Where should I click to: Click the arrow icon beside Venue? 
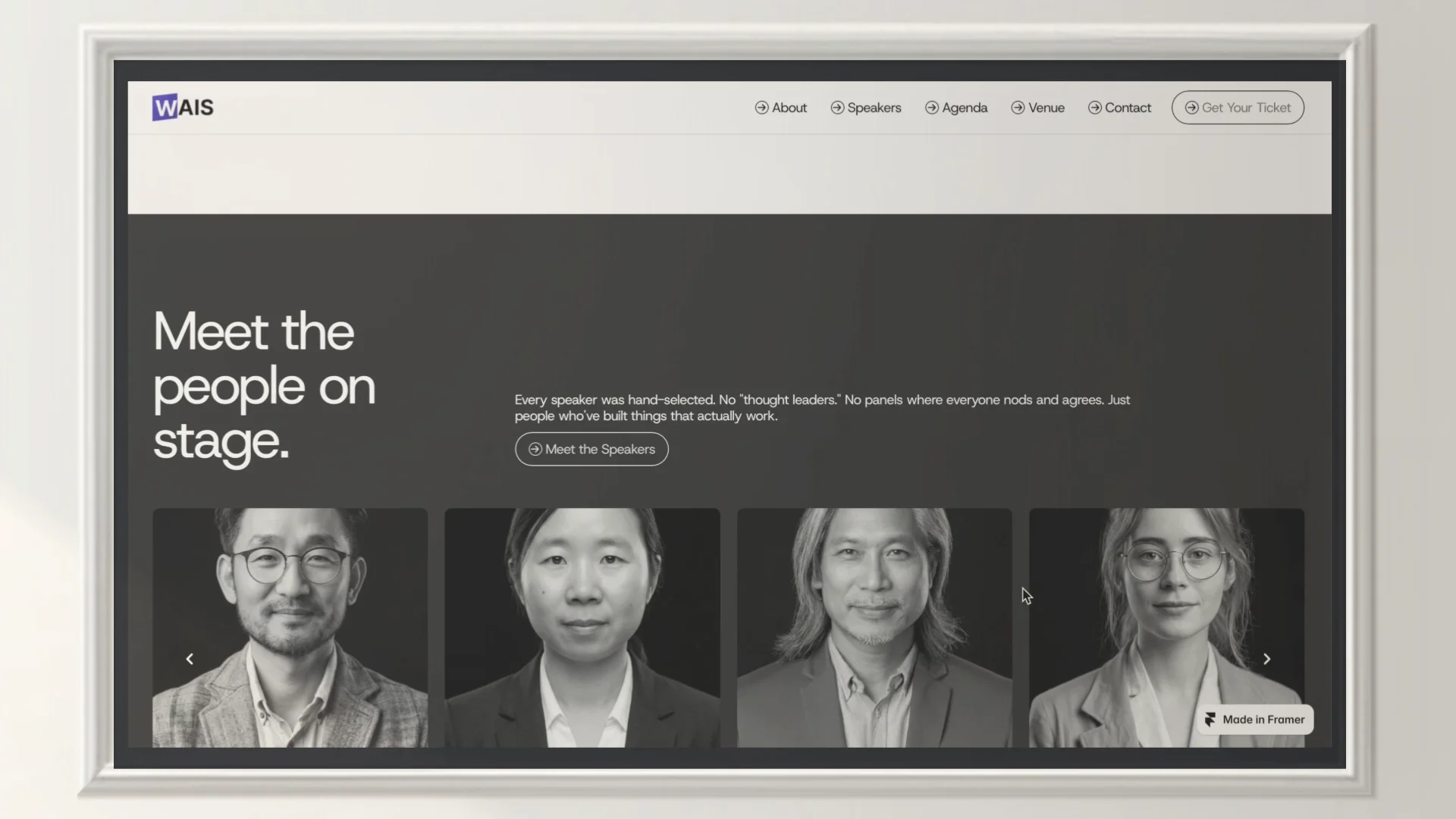(x=1018, y=108)
